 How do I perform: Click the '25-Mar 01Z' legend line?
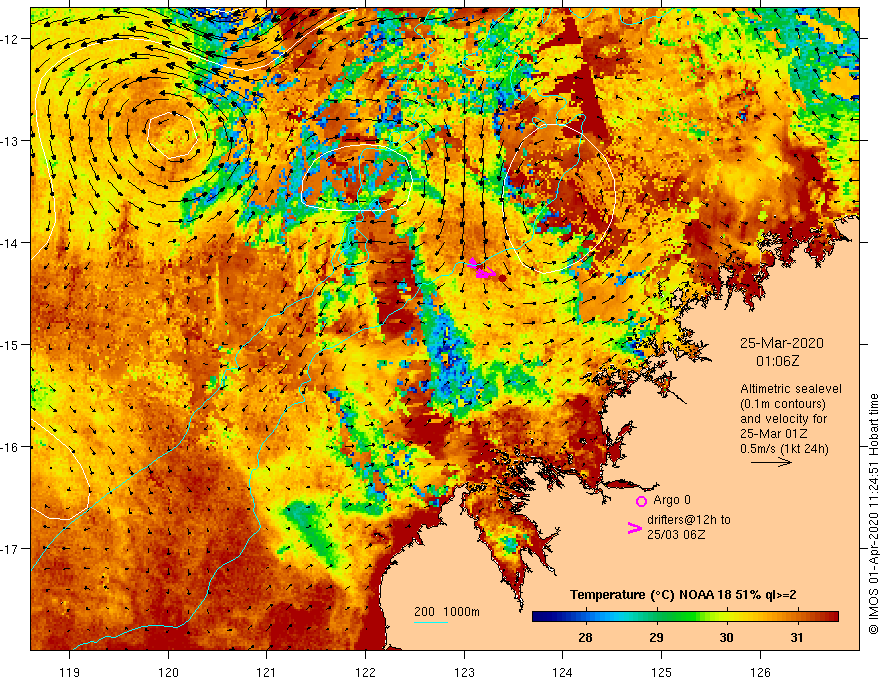click(773, 434)
